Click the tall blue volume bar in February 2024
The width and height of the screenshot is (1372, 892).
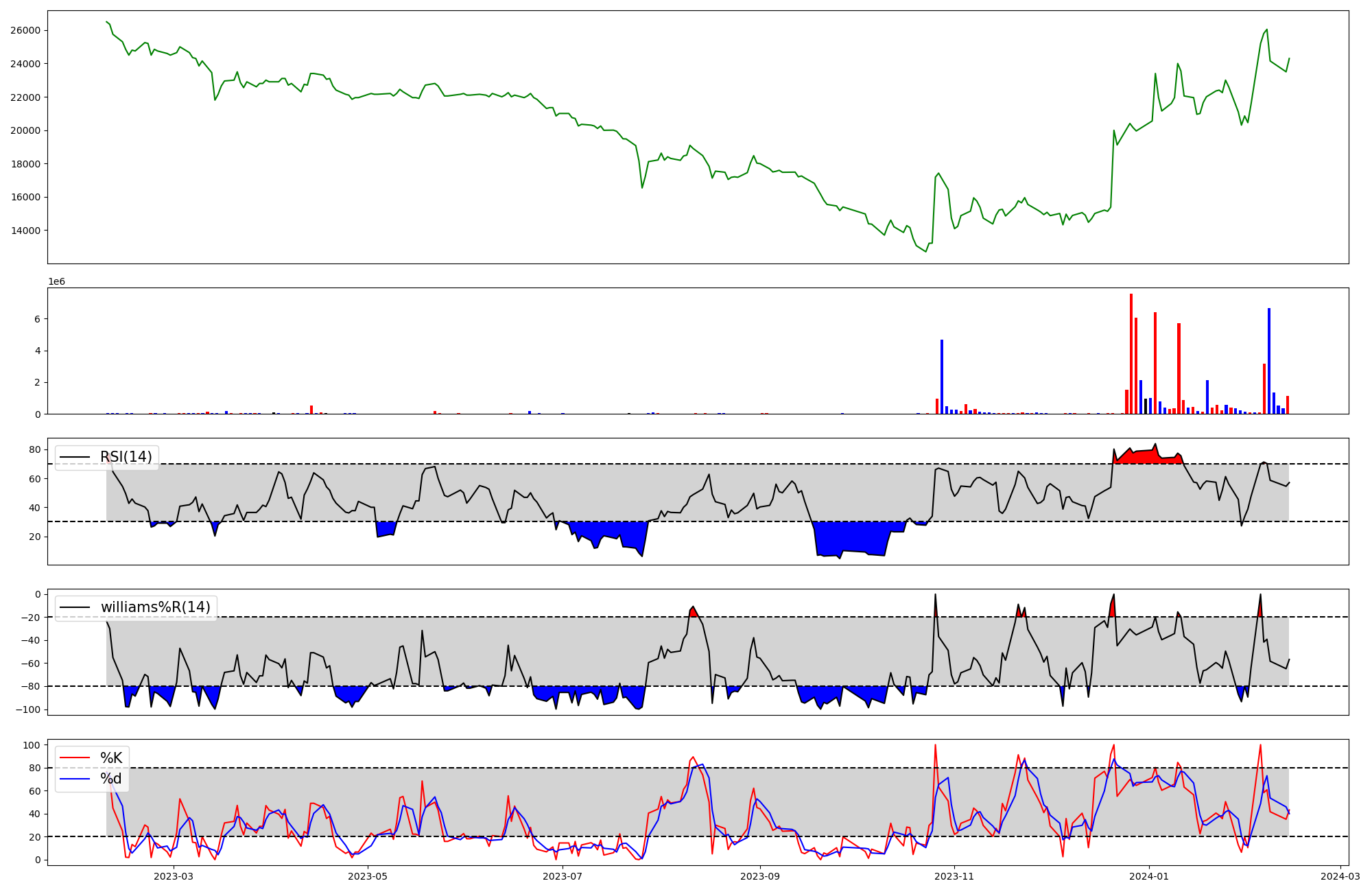(x=1269, y=360)
